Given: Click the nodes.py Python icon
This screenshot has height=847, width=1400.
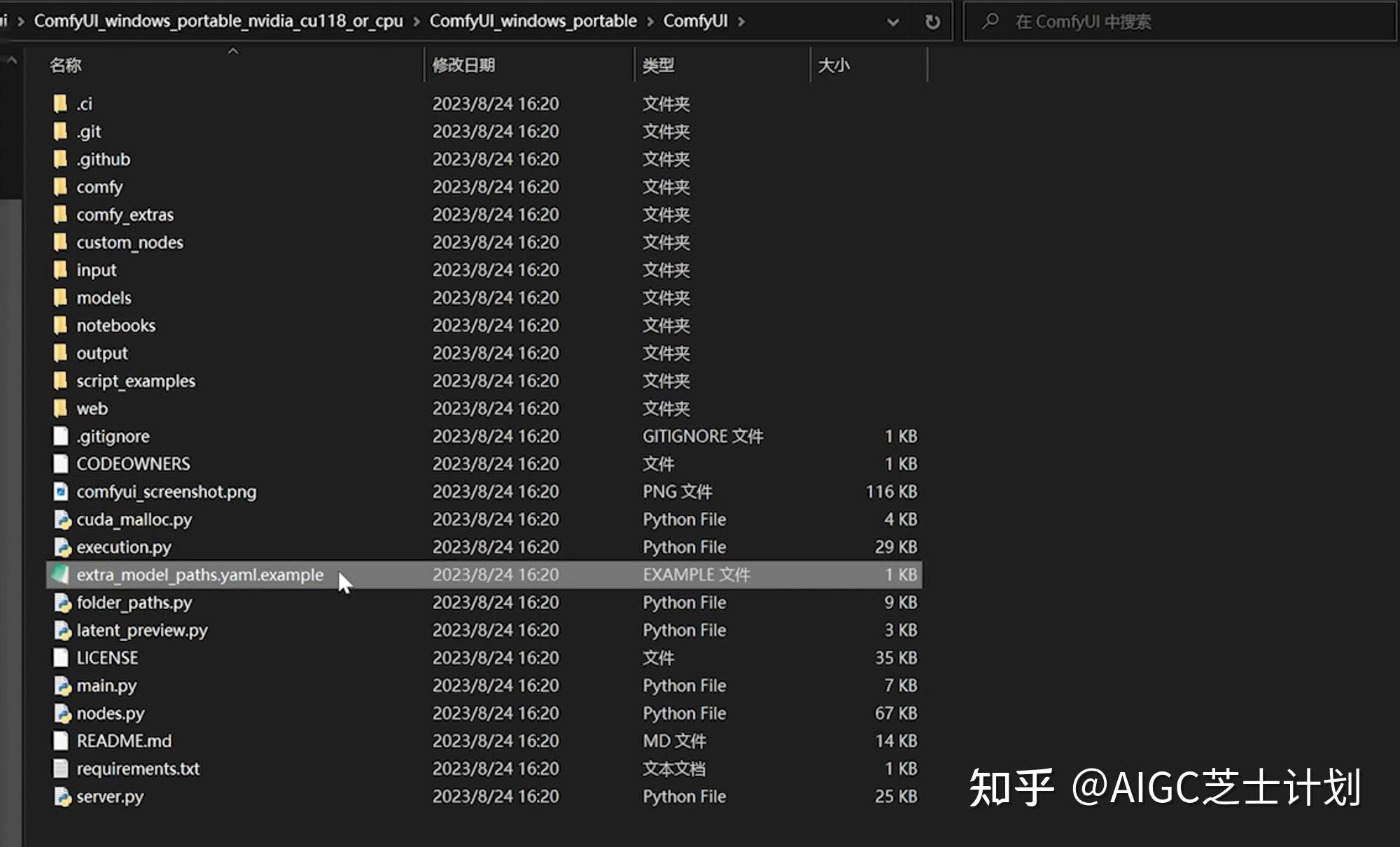Looking at the screenshot, I should pyautogui.click(x=62, y=713).
